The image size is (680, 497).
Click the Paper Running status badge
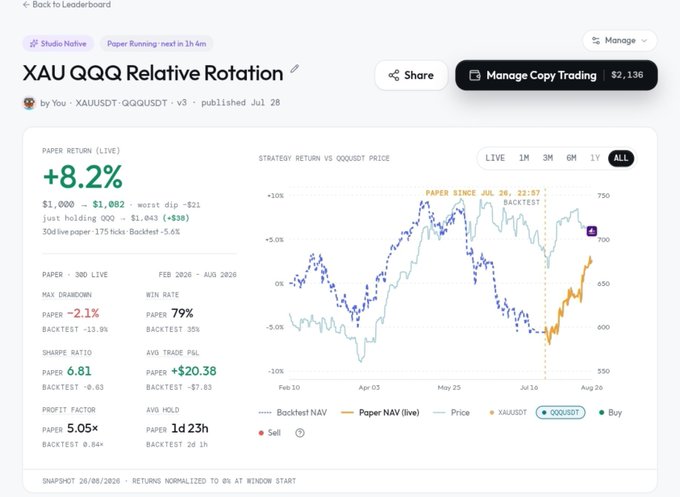(x=157, y=43)
